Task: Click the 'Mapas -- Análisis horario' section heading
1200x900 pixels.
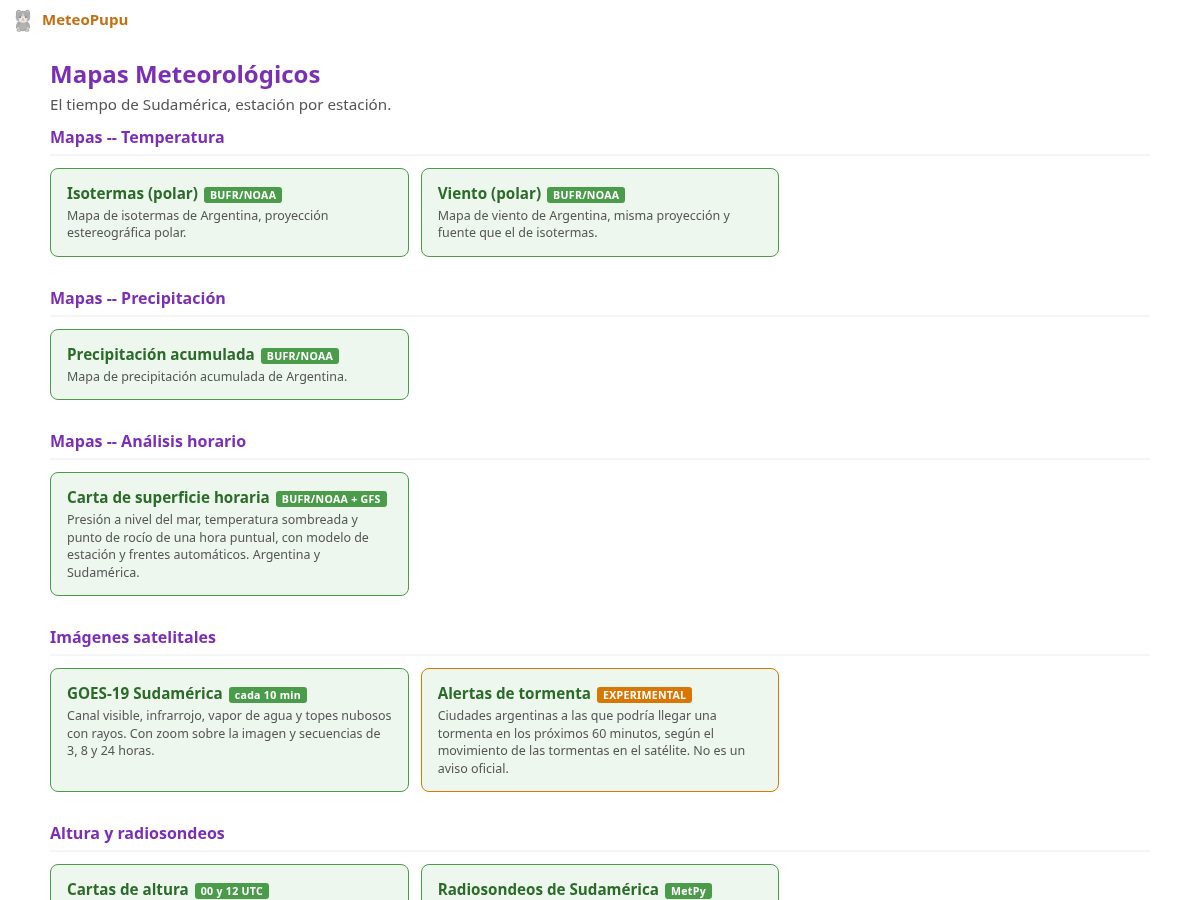Action: coord(148,441)
